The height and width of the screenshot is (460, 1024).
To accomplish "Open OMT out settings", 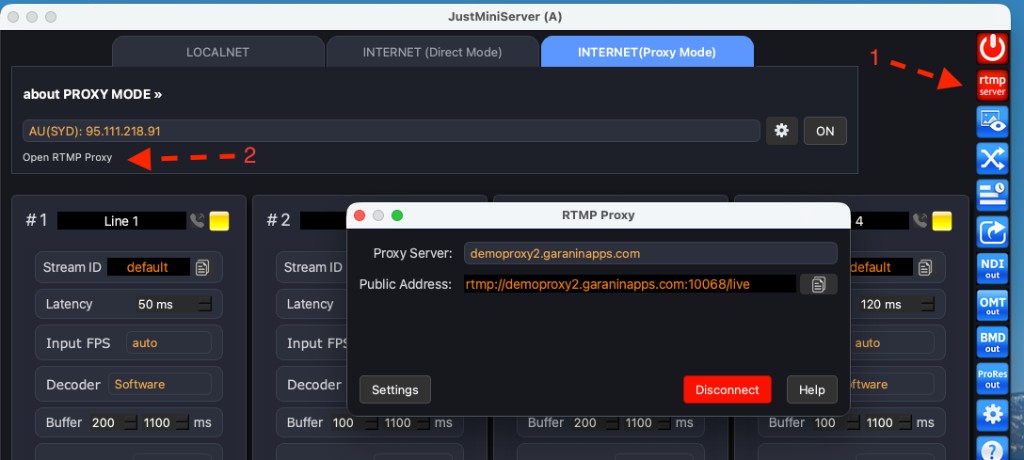I will (x=992, y=305).
